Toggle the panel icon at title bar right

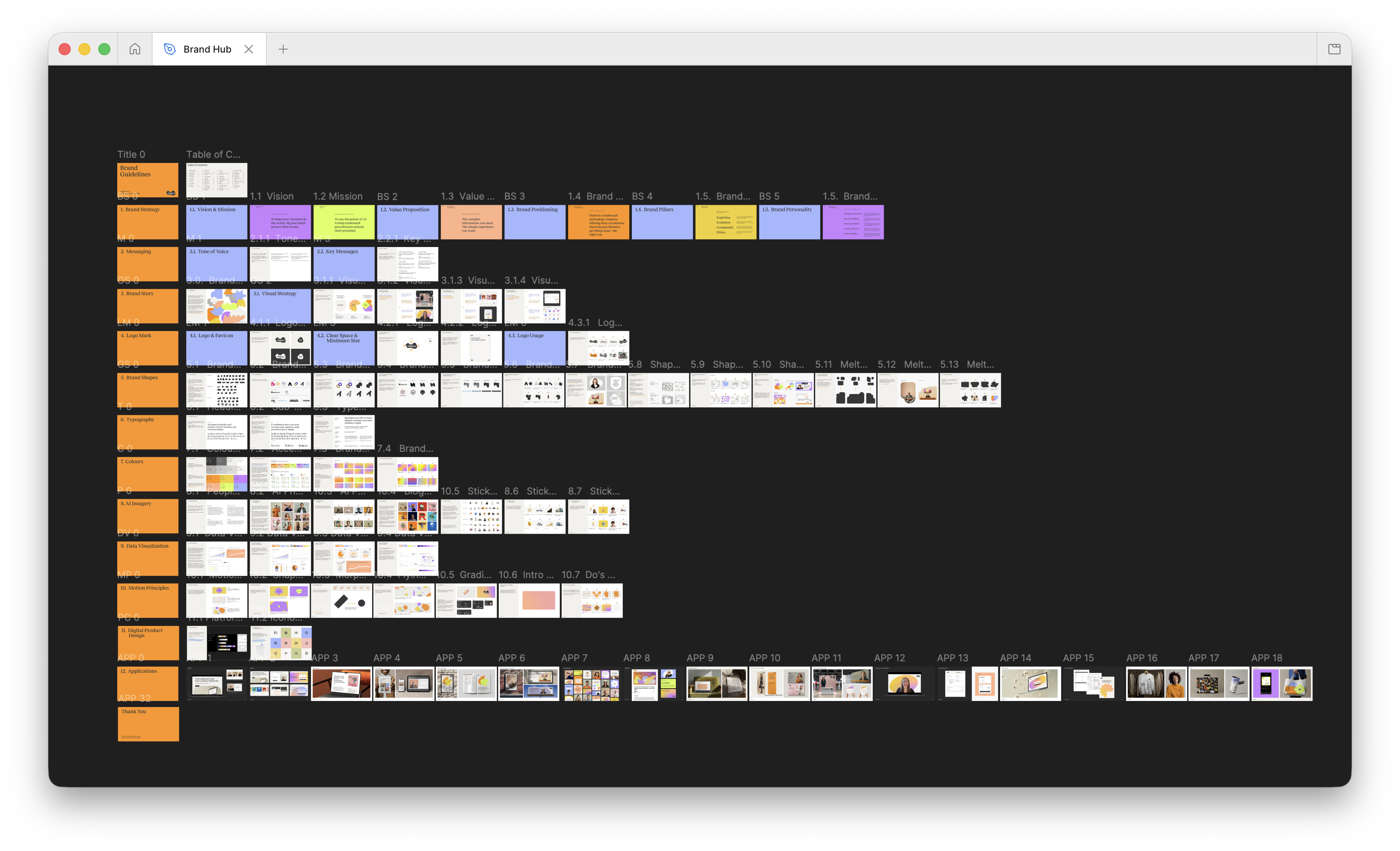1334,49
